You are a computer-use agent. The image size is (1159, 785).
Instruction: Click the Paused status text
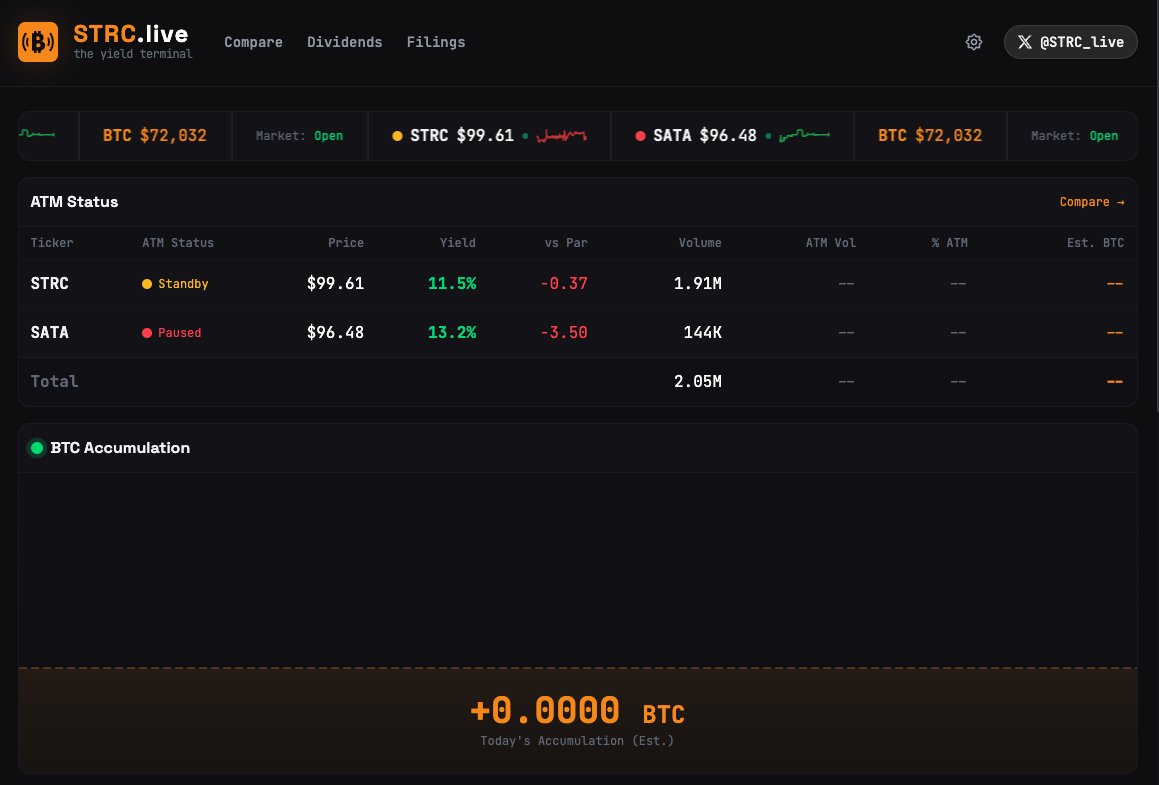[180, 333]
